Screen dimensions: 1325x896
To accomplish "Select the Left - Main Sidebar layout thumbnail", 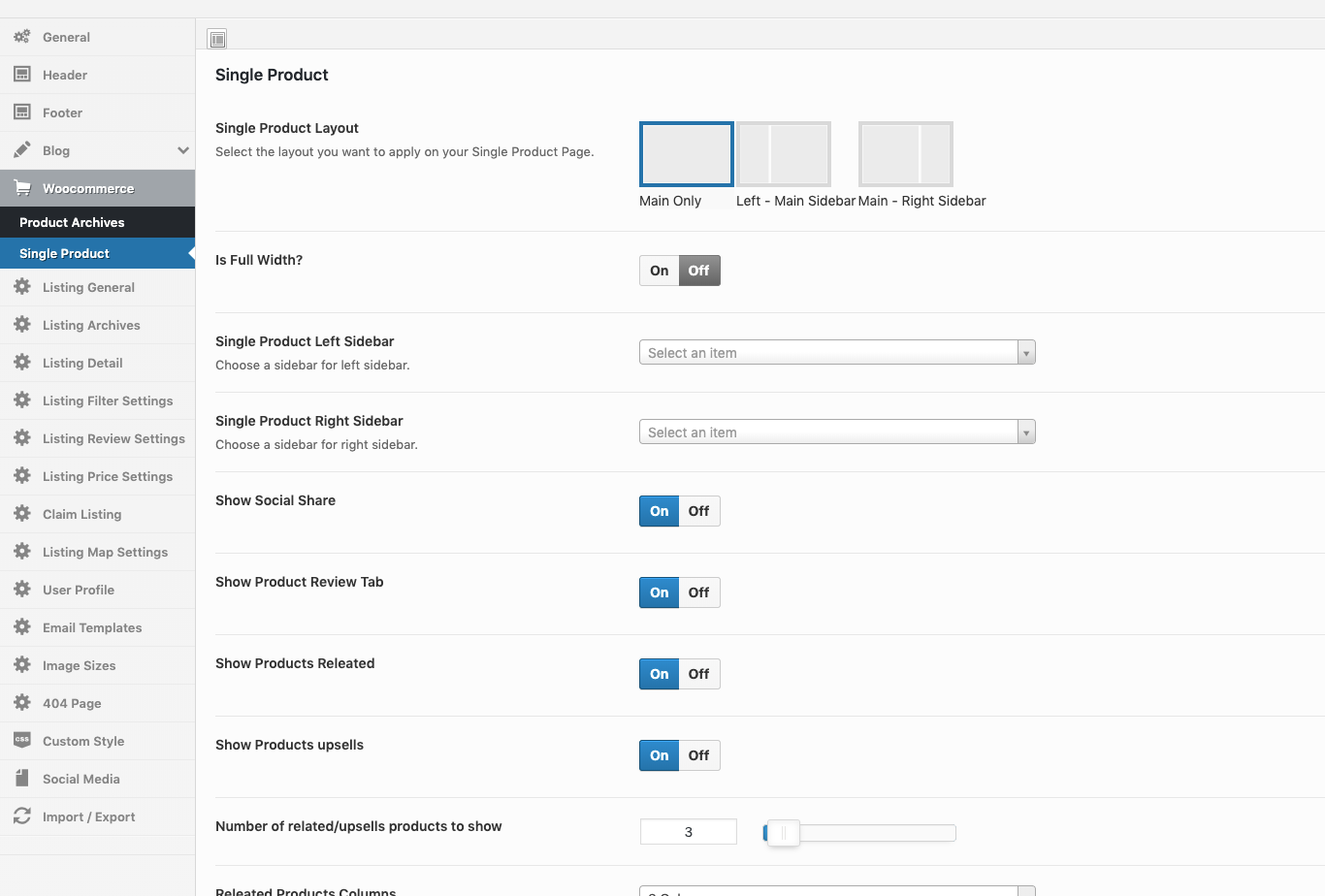I will pos(784,154).
